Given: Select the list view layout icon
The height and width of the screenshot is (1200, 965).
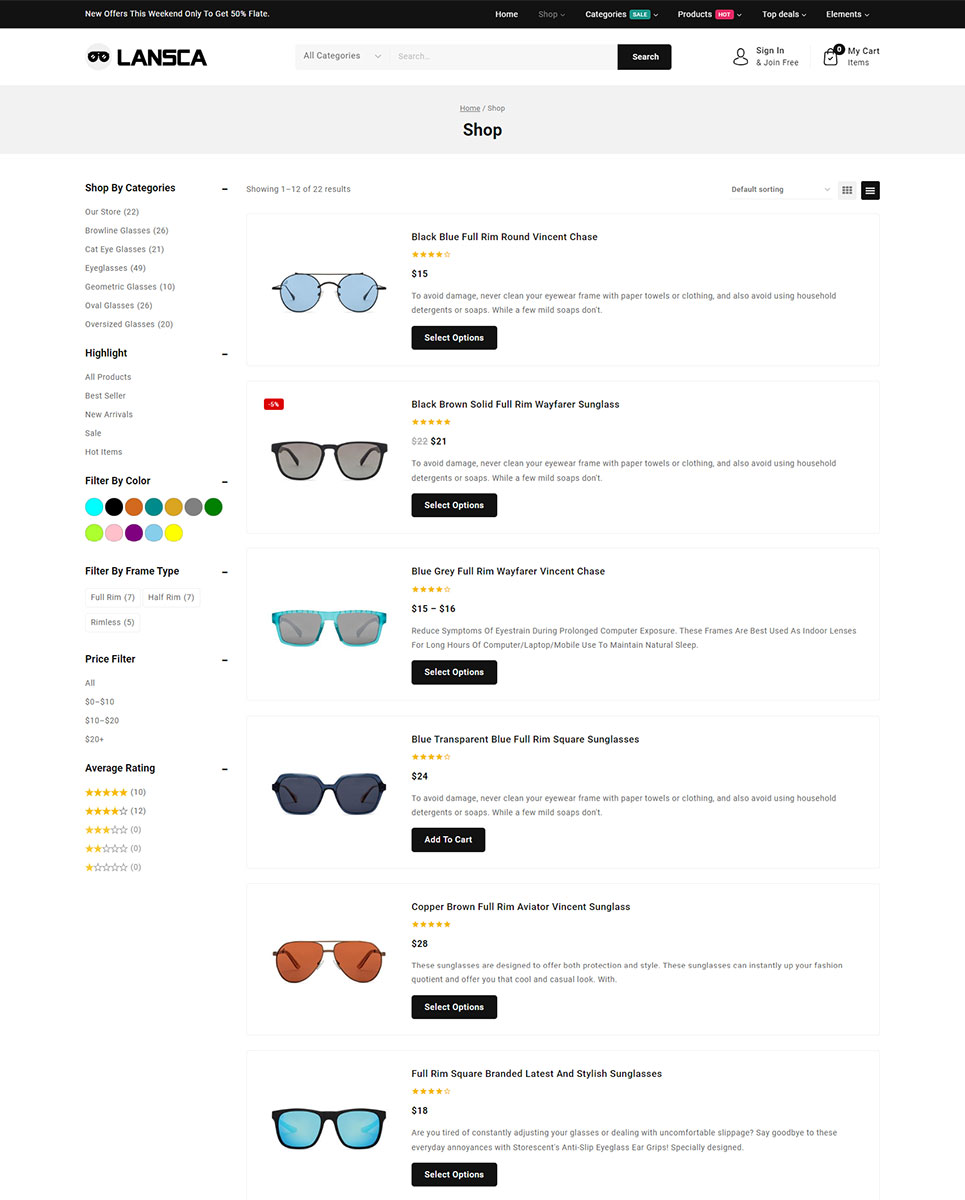Looking at the screenshot, I should pos(870,190).
